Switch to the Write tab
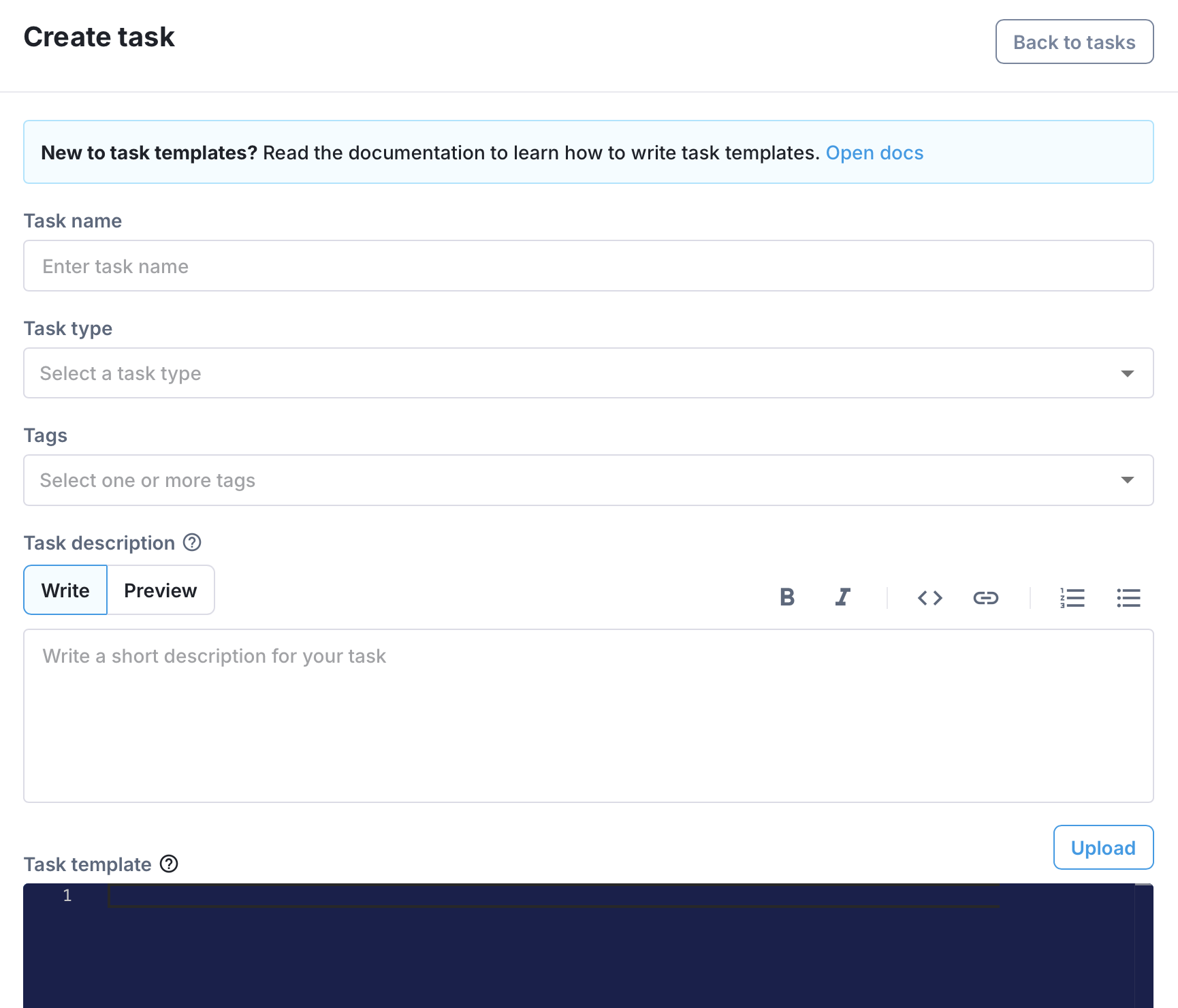Viewport: 1178px width, 1008px height. pos(65,590)
